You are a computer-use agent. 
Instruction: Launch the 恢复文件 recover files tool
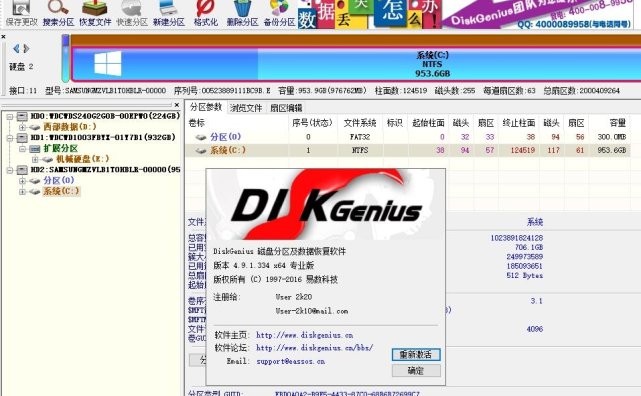(95, 14)
